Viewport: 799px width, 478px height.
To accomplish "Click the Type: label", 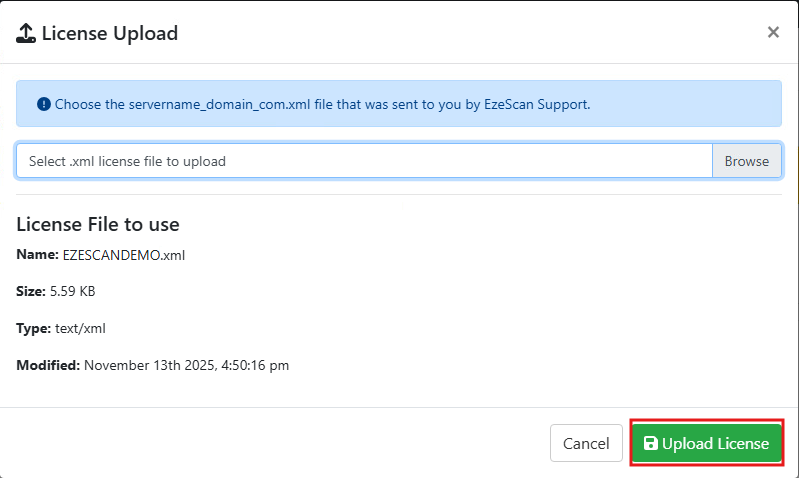I will coord(33,328).
